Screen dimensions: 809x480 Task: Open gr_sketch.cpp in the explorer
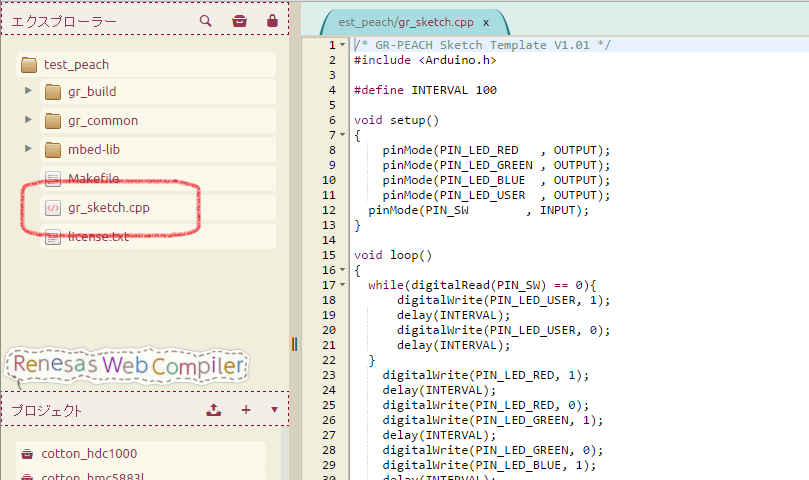coord(109,208)
